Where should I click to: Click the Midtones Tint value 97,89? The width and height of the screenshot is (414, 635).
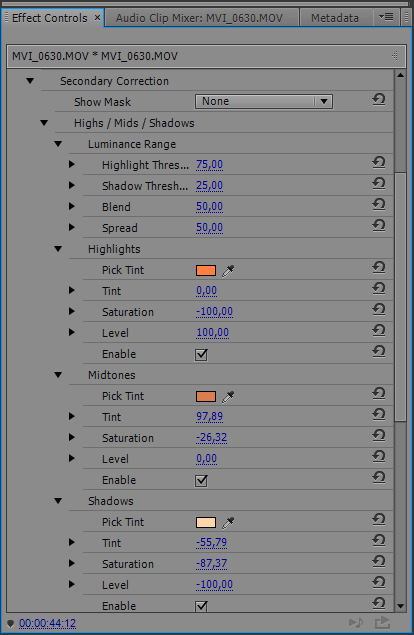tap(209, 417)
